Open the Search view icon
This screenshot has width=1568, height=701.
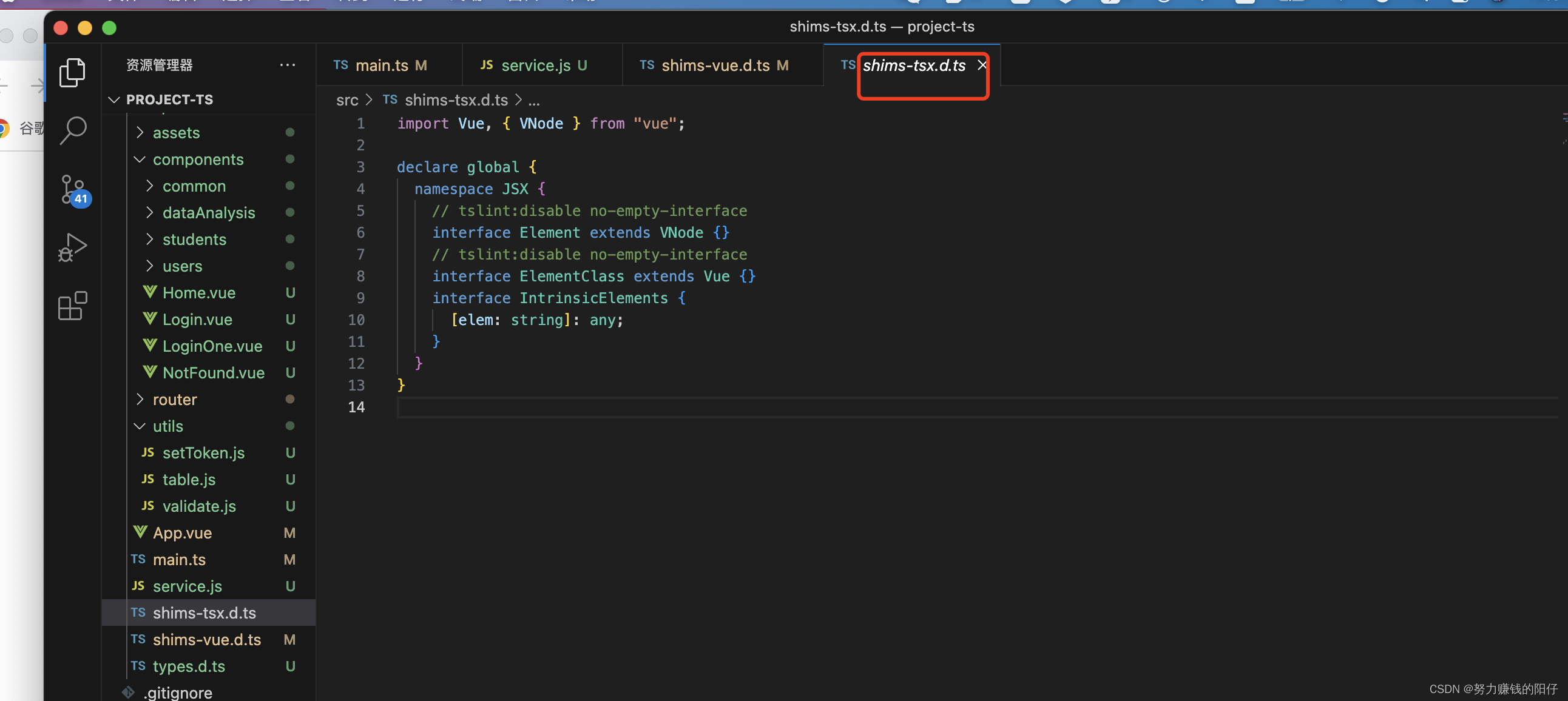click(x=72, y=130)
